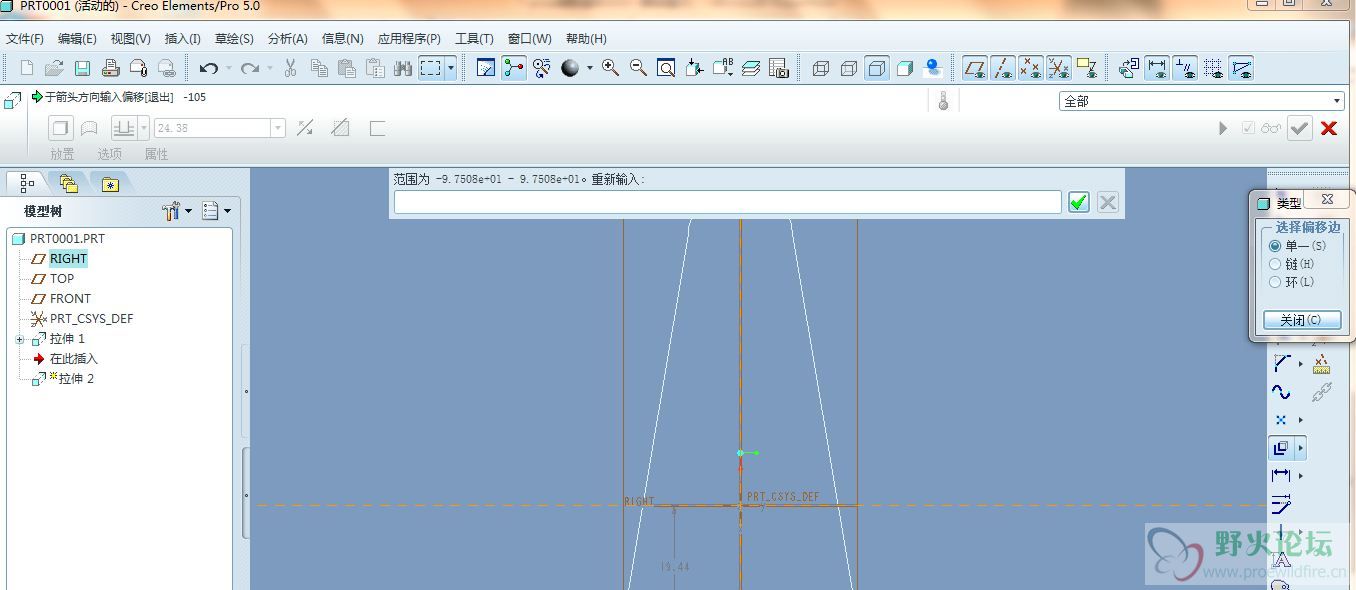1356x590 pixels.
Task: Switch to shaded display style
Action: (905, 68)
